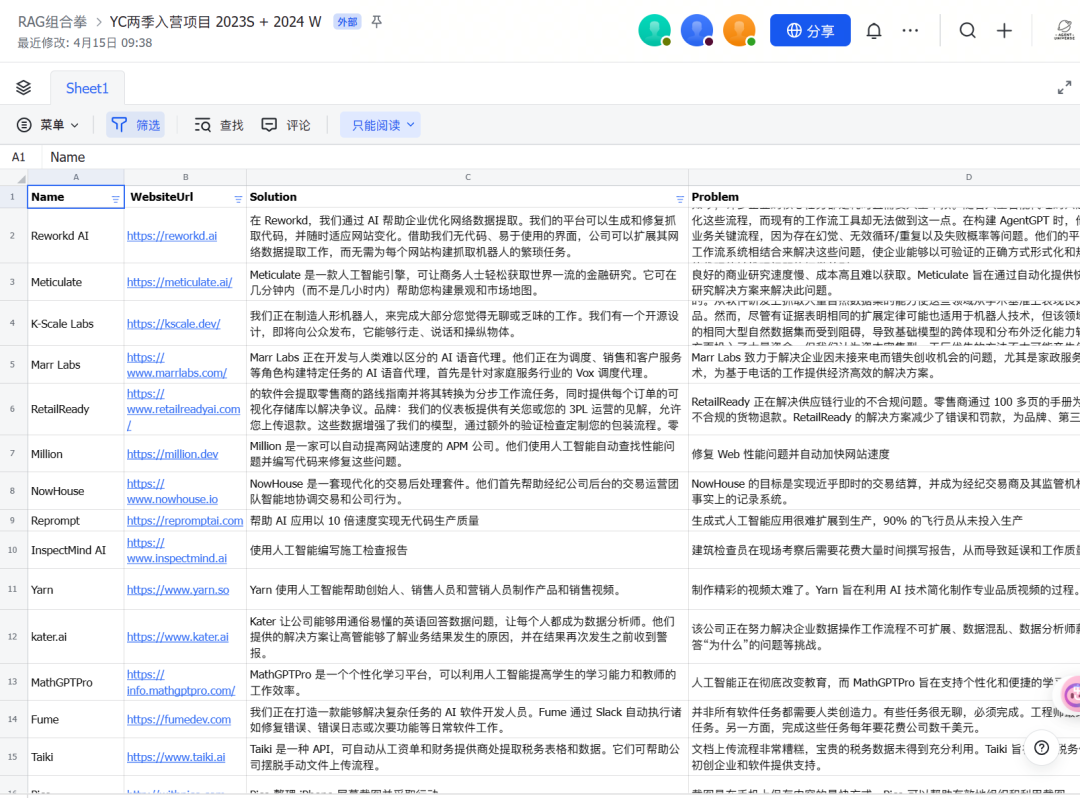Open the 菜单 menu dropdown
Screen dimensions: 1080x798
click(x=48, y=125)
